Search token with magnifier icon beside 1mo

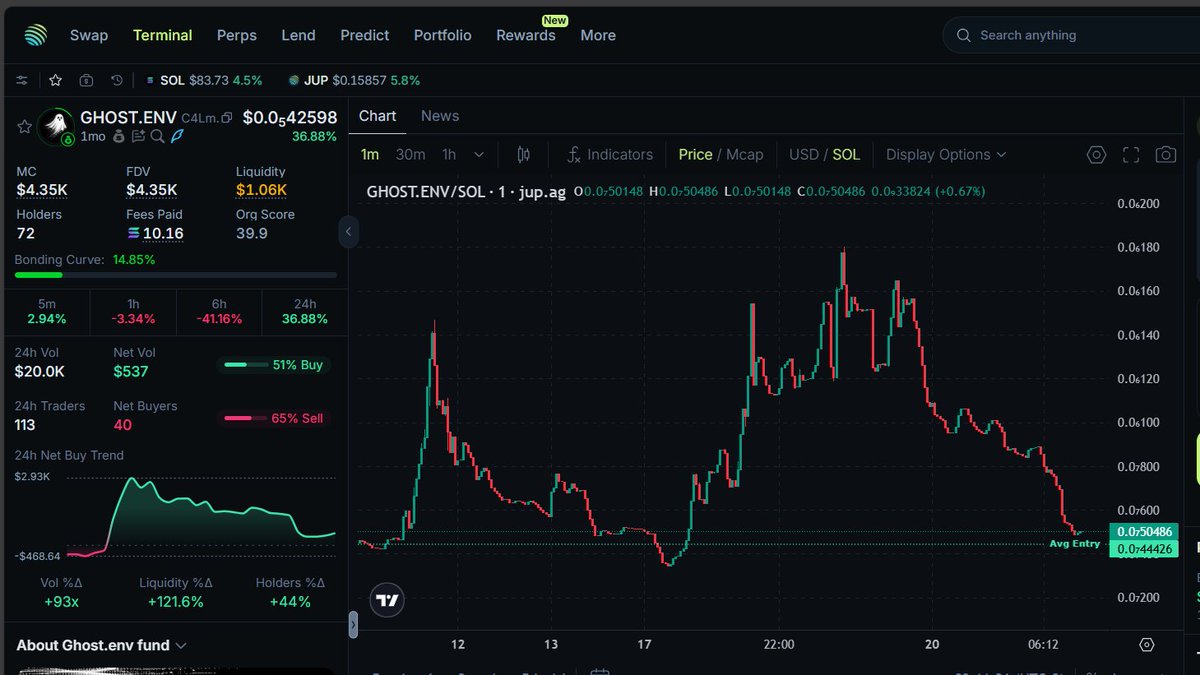[157, 136]
